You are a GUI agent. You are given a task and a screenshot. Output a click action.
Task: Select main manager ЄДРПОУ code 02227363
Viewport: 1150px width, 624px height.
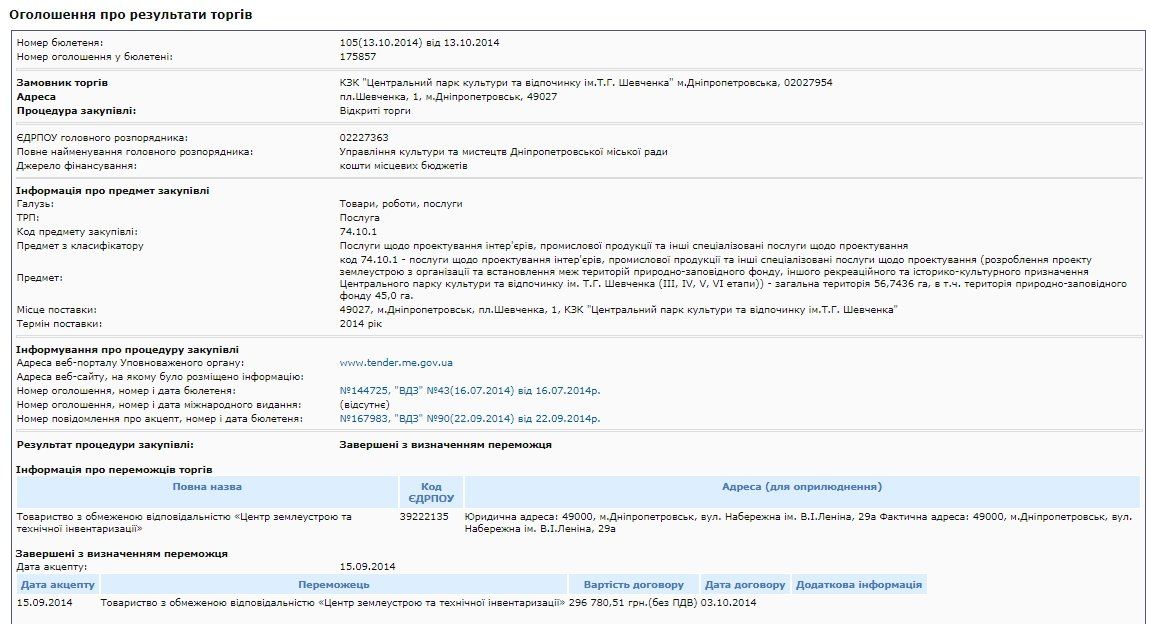click(x=364, y=137)
